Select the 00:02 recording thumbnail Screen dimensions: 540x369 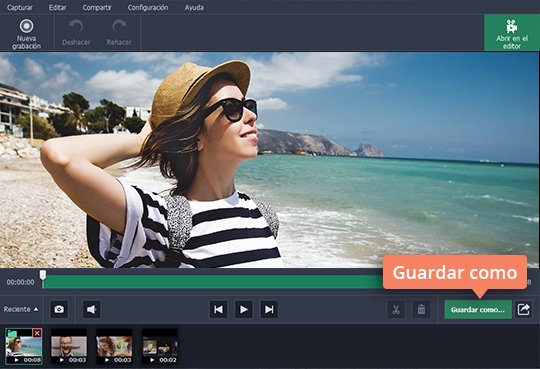click(x=160, y=346)
